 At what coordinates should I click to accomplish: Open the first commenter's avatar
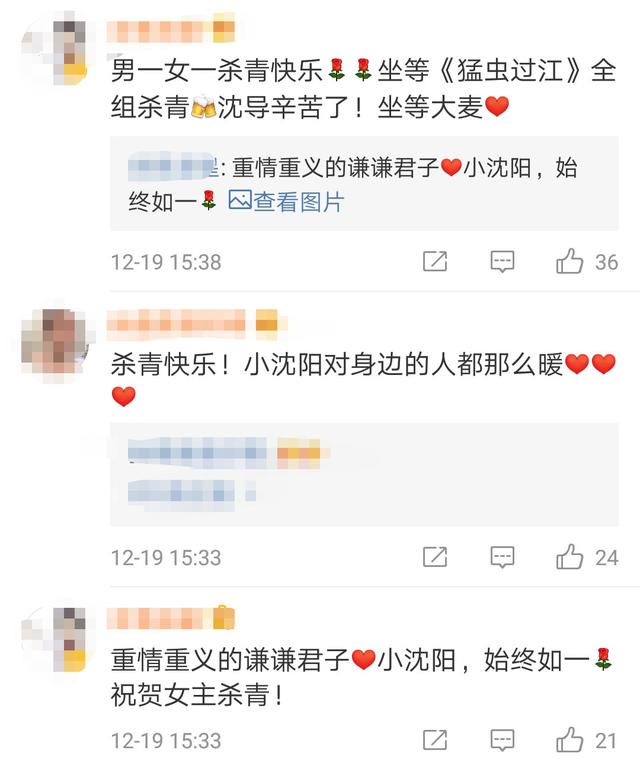point(55,52)
